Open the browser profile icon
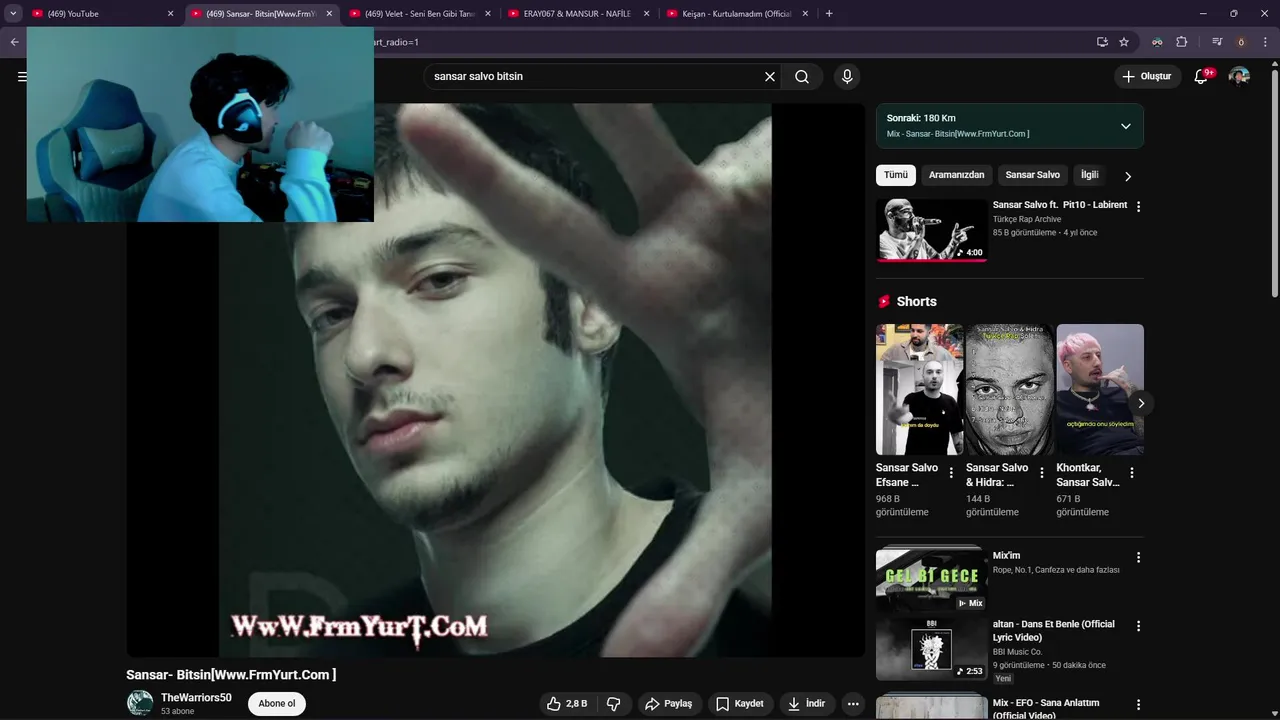The height and width of the screenshot is (720, 1280). 1241,42
